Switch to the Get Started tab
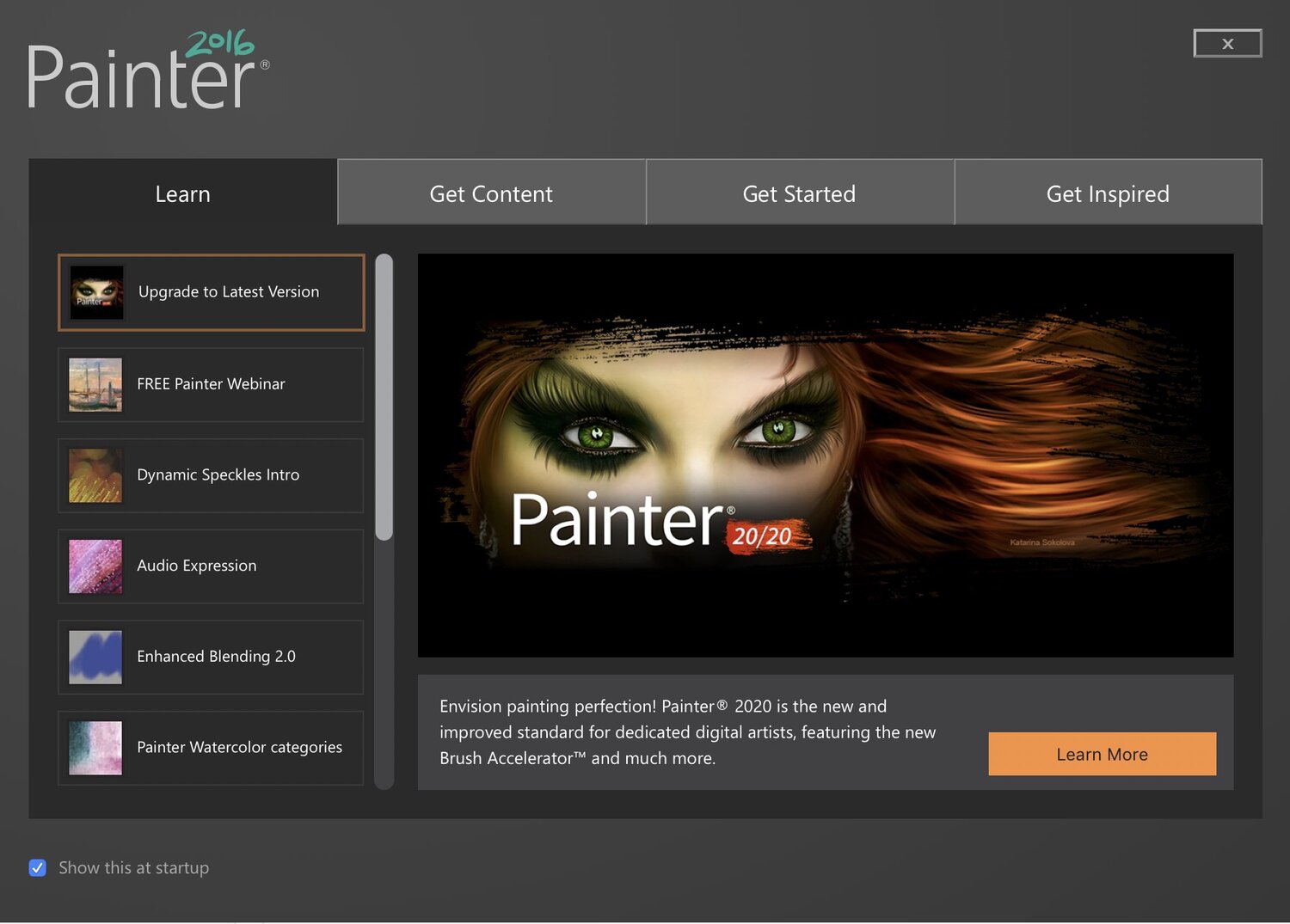The width and height of the screenshot is (1290, 924). coord(800,193)
